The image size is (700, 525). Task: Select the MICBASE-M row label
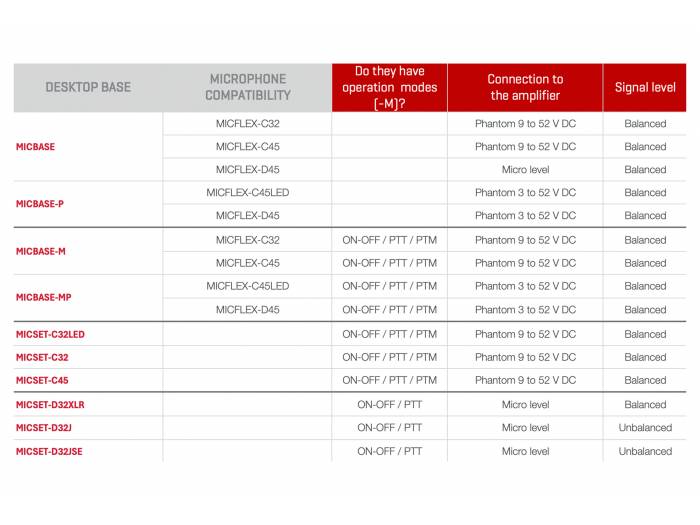41,251
